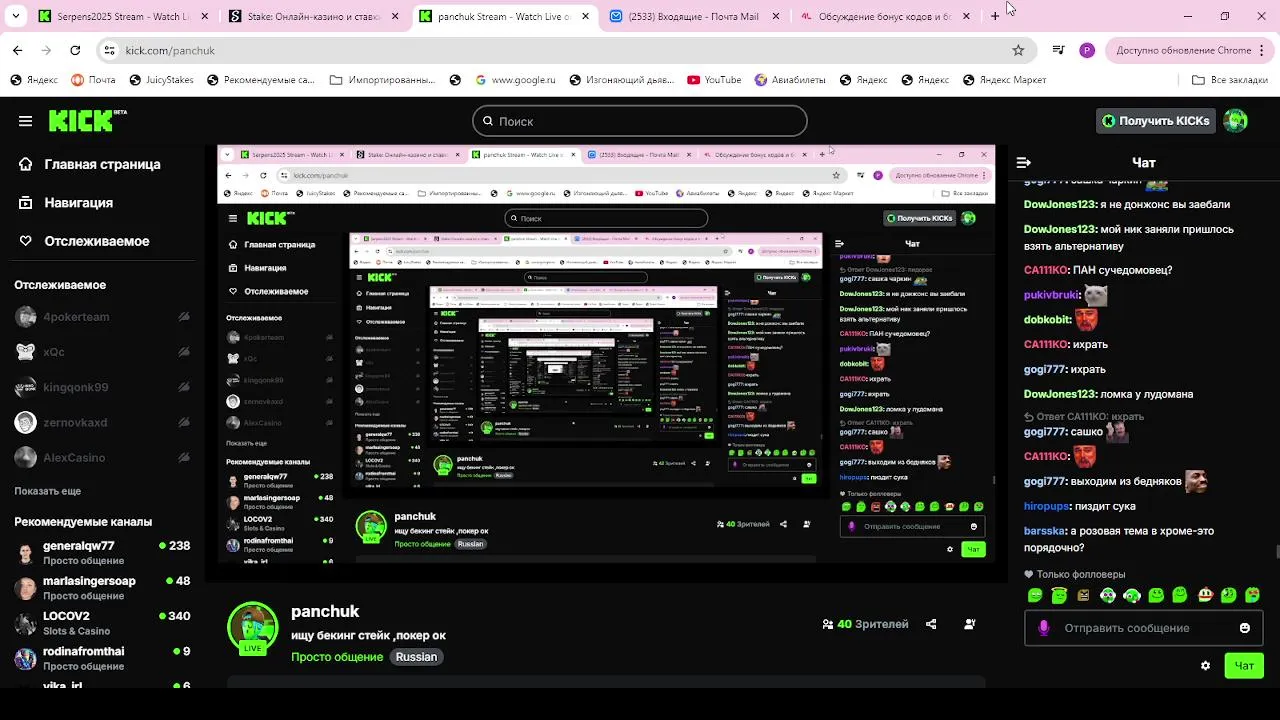The height and width of the screenshot is (720, 1280).
Task: Expand Показать еще in followed list
Action: (47, 491)
